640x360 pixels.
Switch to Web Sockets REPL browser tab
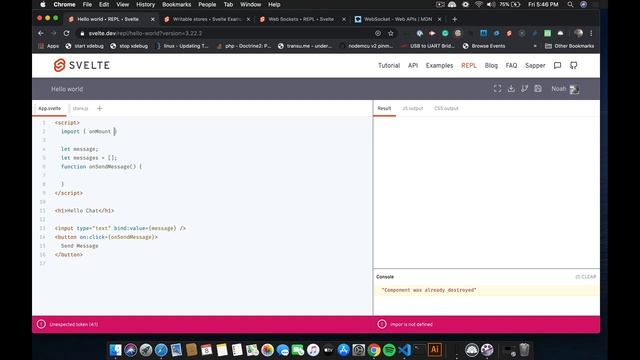tap(301, 19)
